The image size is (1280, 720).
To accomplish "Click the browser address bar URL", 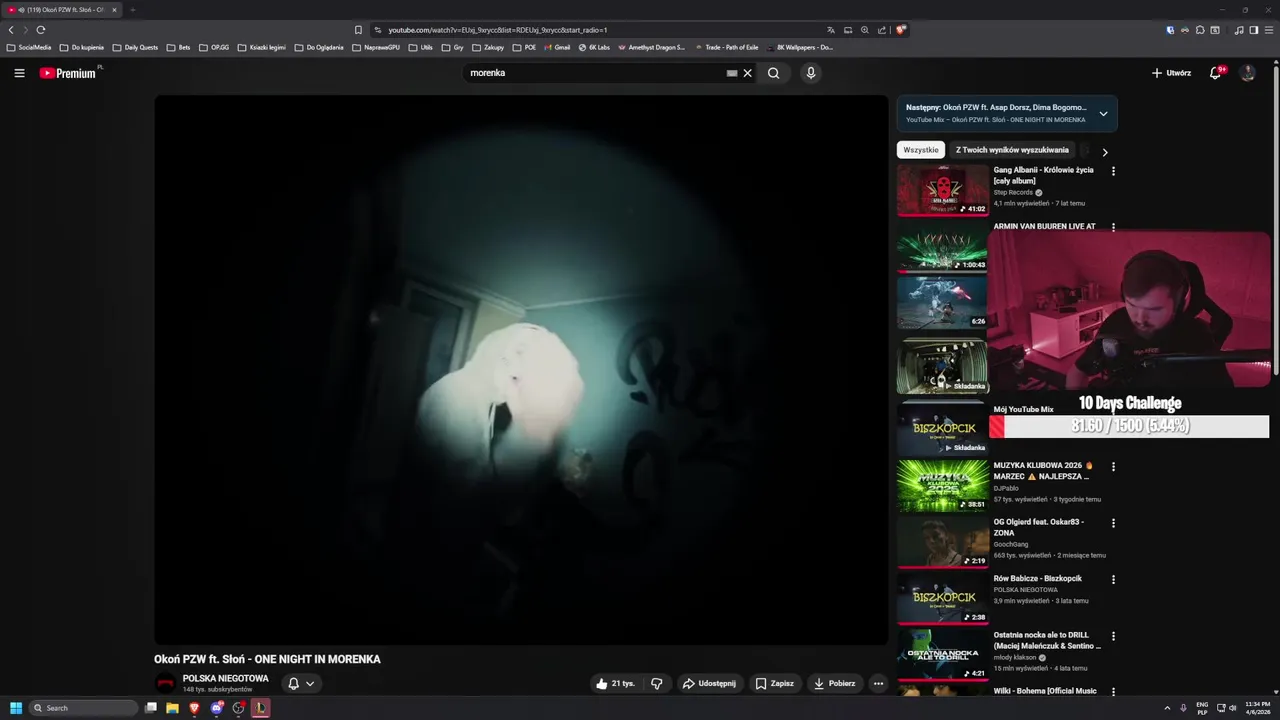I will (x=498, y=30).
